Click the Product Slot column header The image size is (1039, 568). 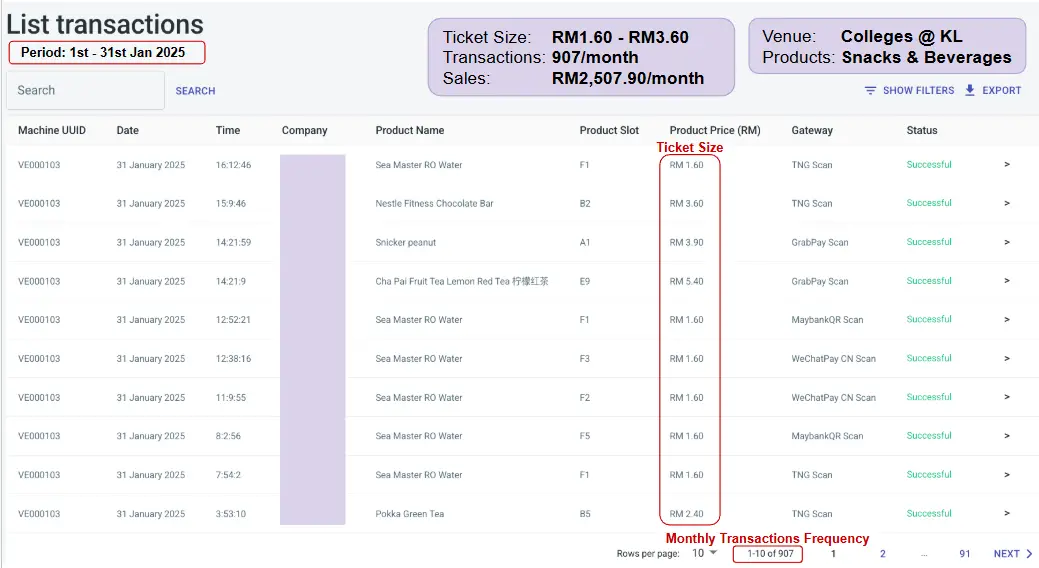click(x=610, y=130)
